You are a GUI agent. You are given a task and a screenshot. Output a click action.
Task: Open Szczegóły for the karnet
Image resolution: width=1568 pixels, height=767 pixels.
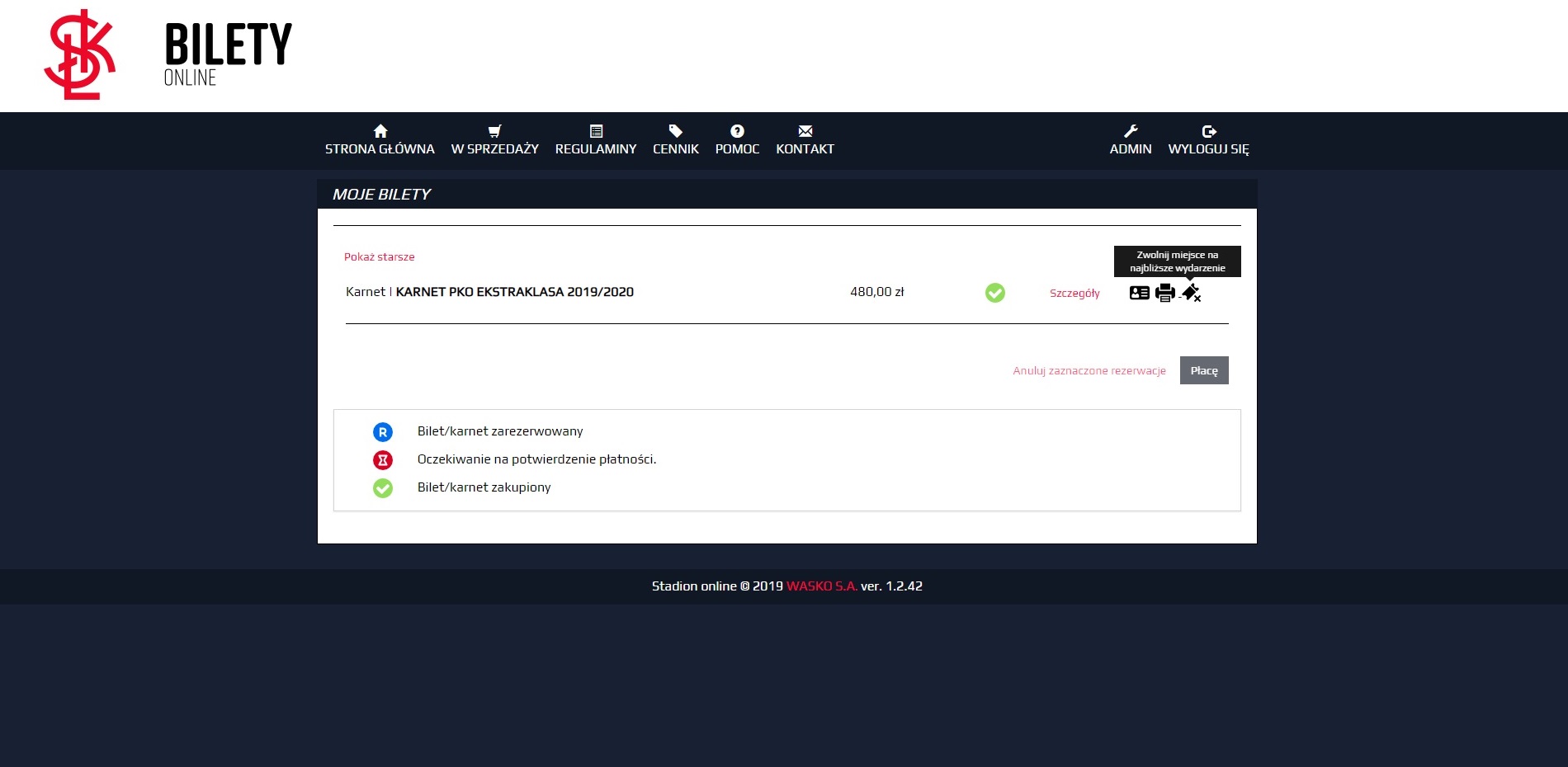pos(1074,294)
